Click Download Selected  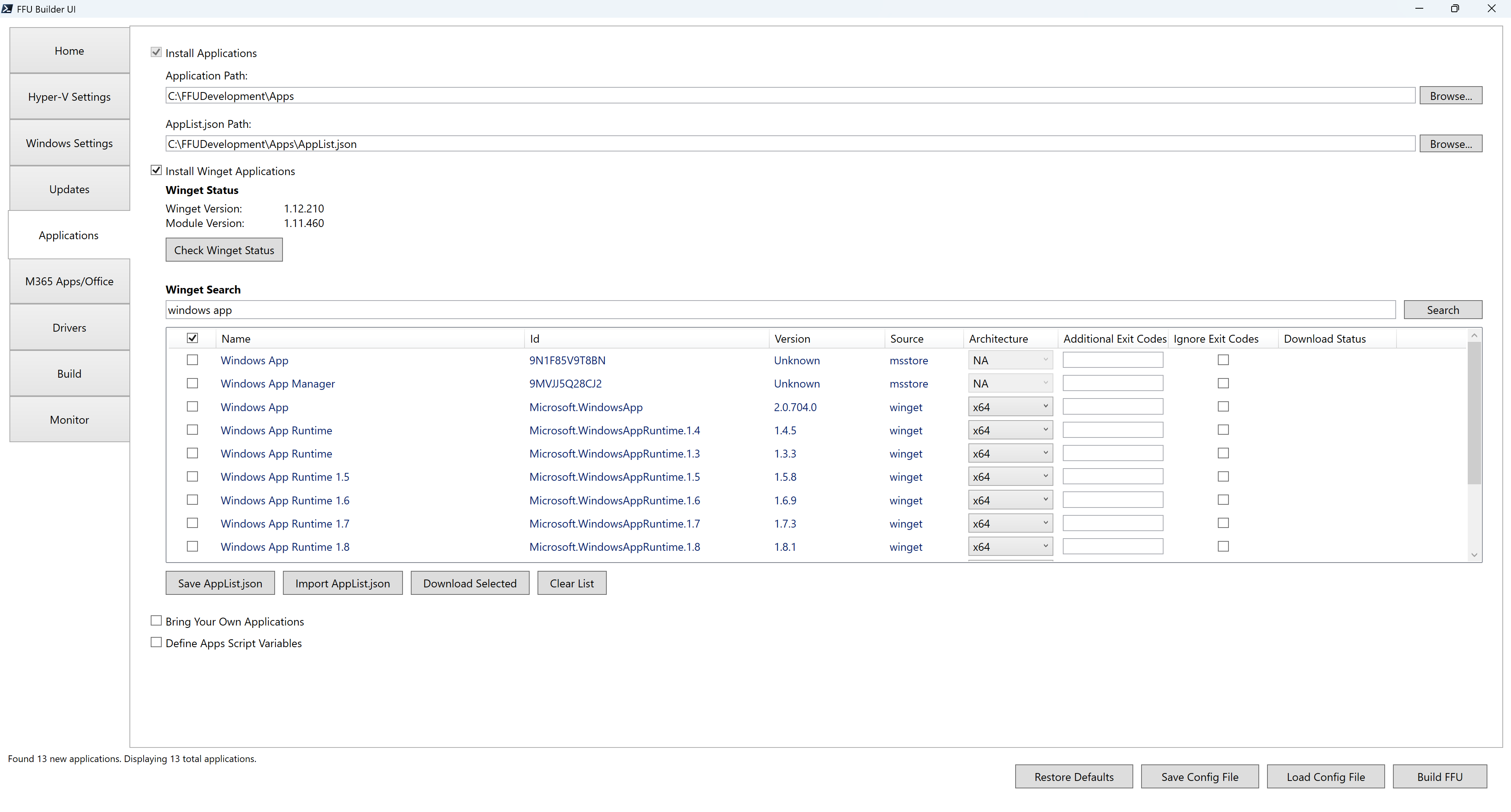coord(469,582)
